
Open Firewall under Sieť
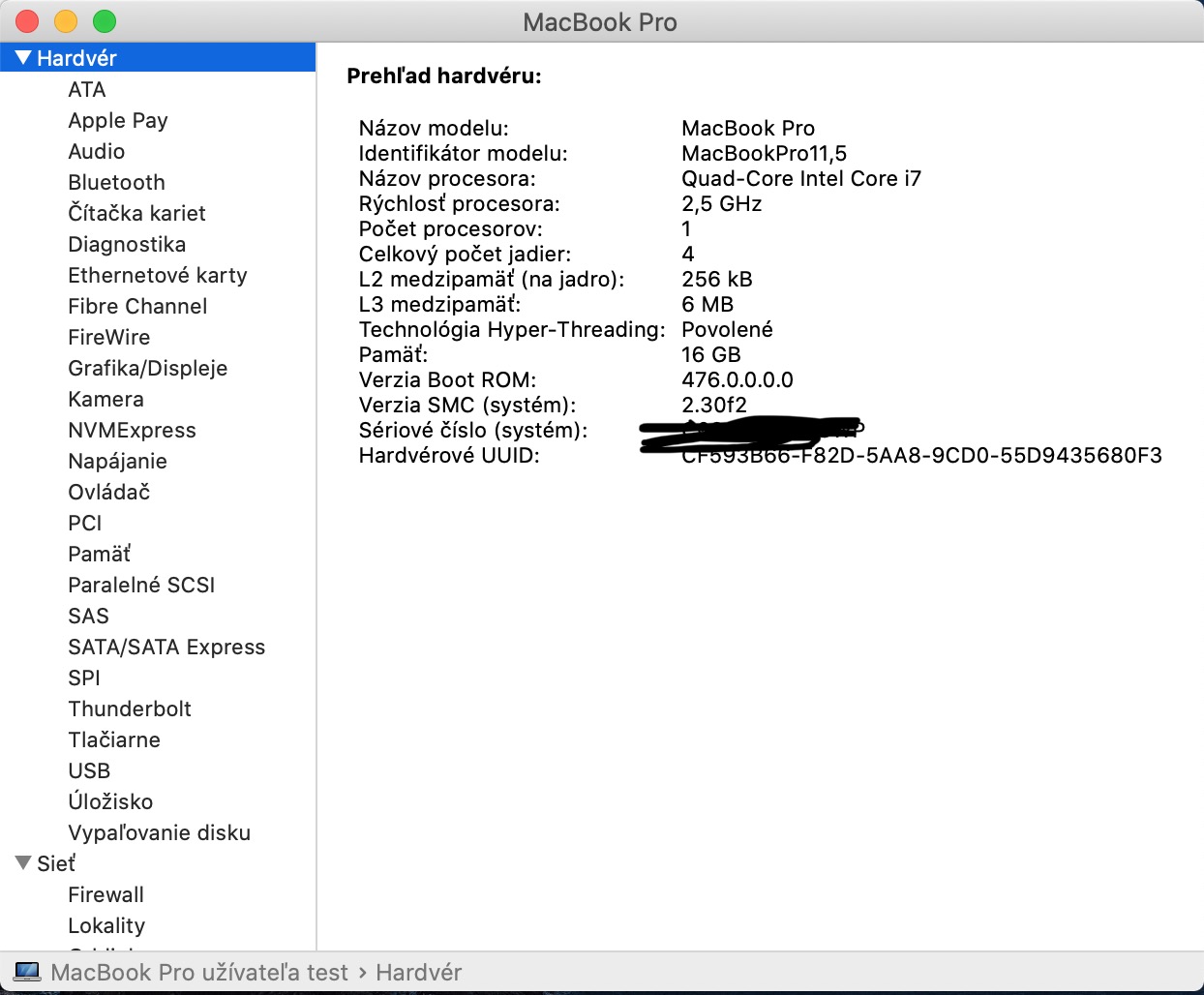click(105, 894)
